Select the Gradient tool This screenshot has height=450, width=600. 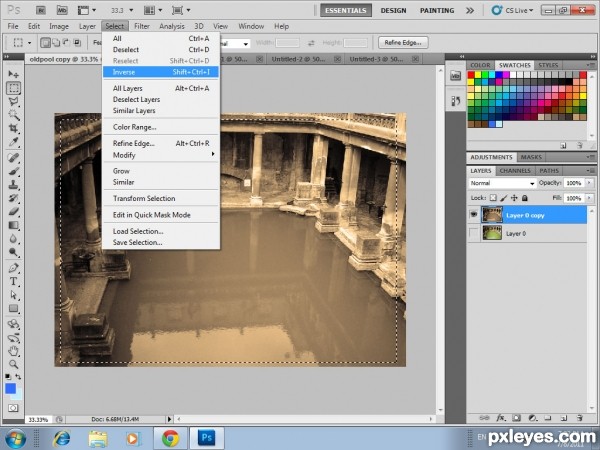(x=13, y=225)
